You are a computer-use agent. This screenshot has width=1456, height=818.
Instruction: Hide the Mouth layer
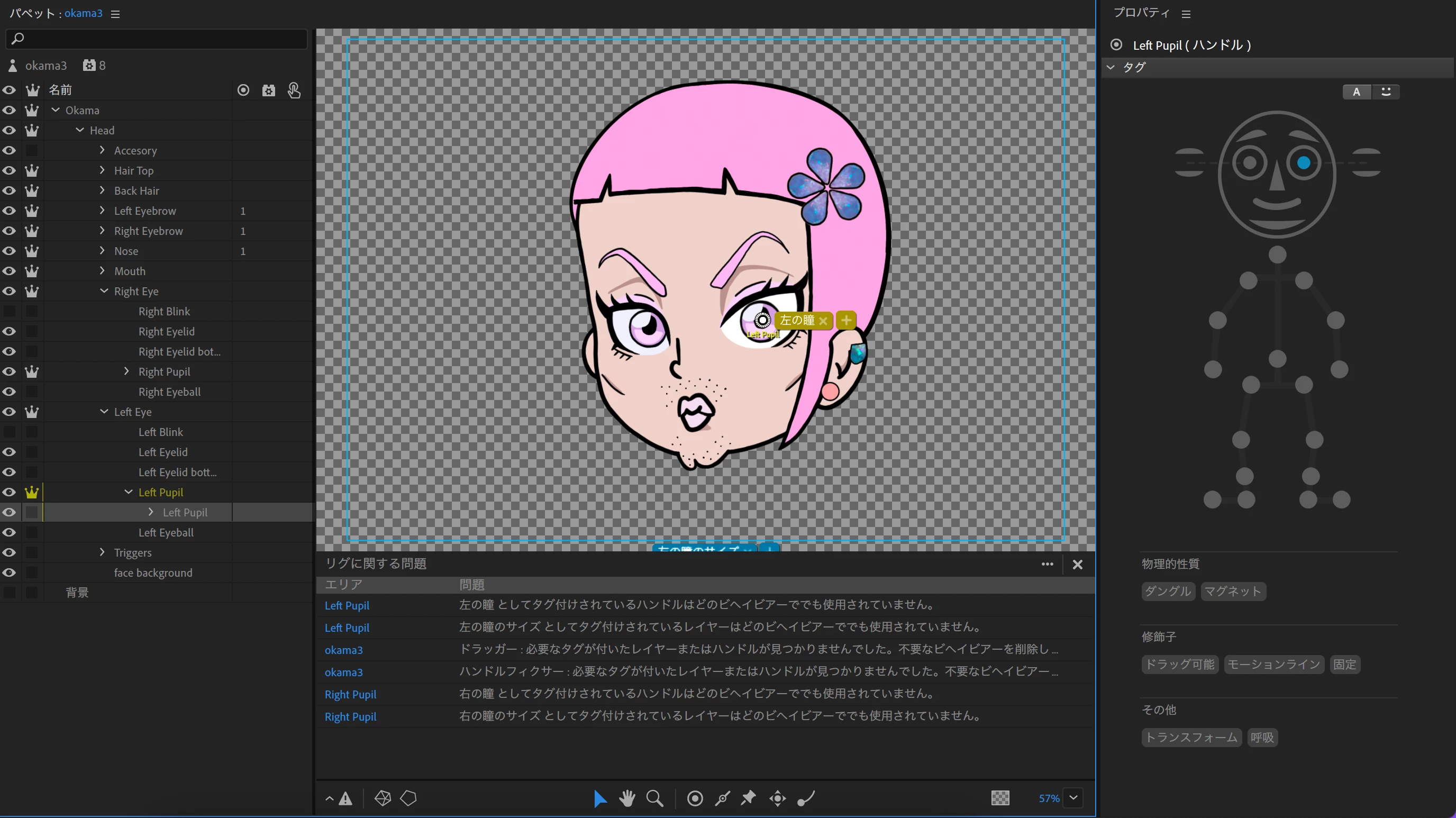point(9,271)
